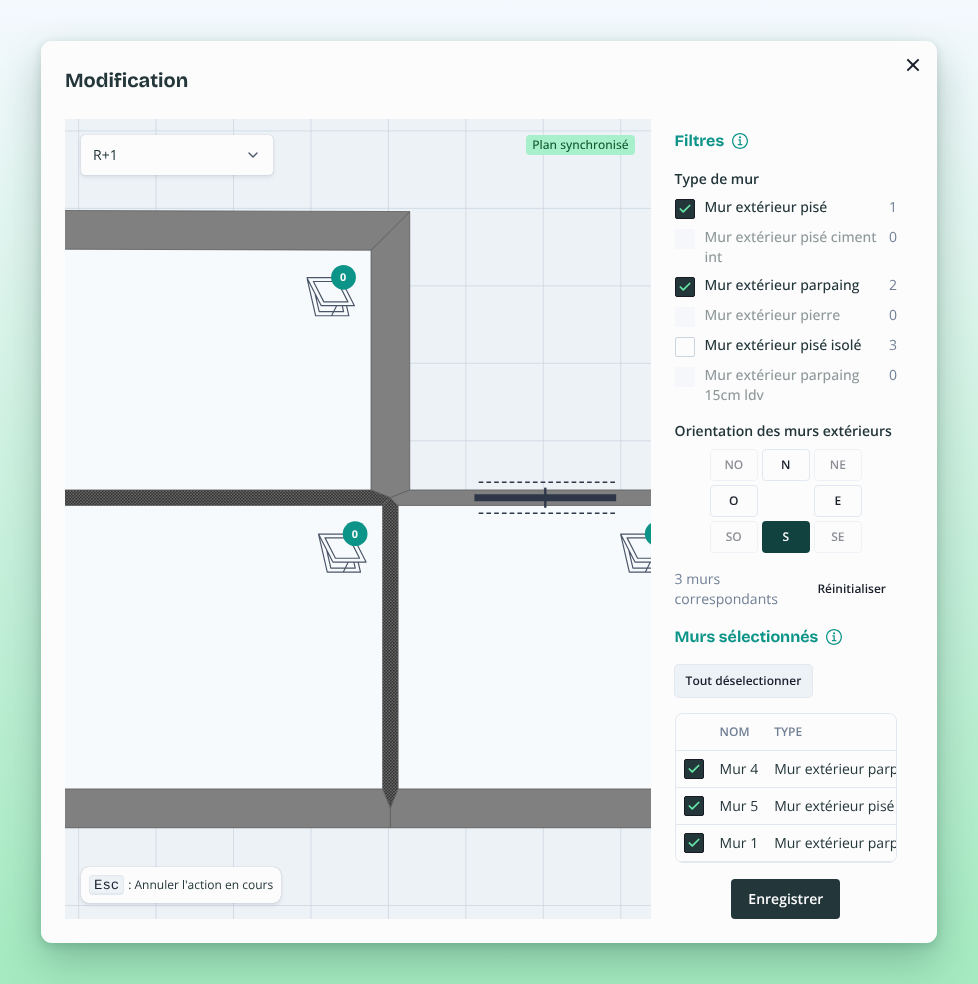The image size is (978, 984).
Task: Uncheck Mur extérieur parpaing filter
Action: click(x=685, y=286)
